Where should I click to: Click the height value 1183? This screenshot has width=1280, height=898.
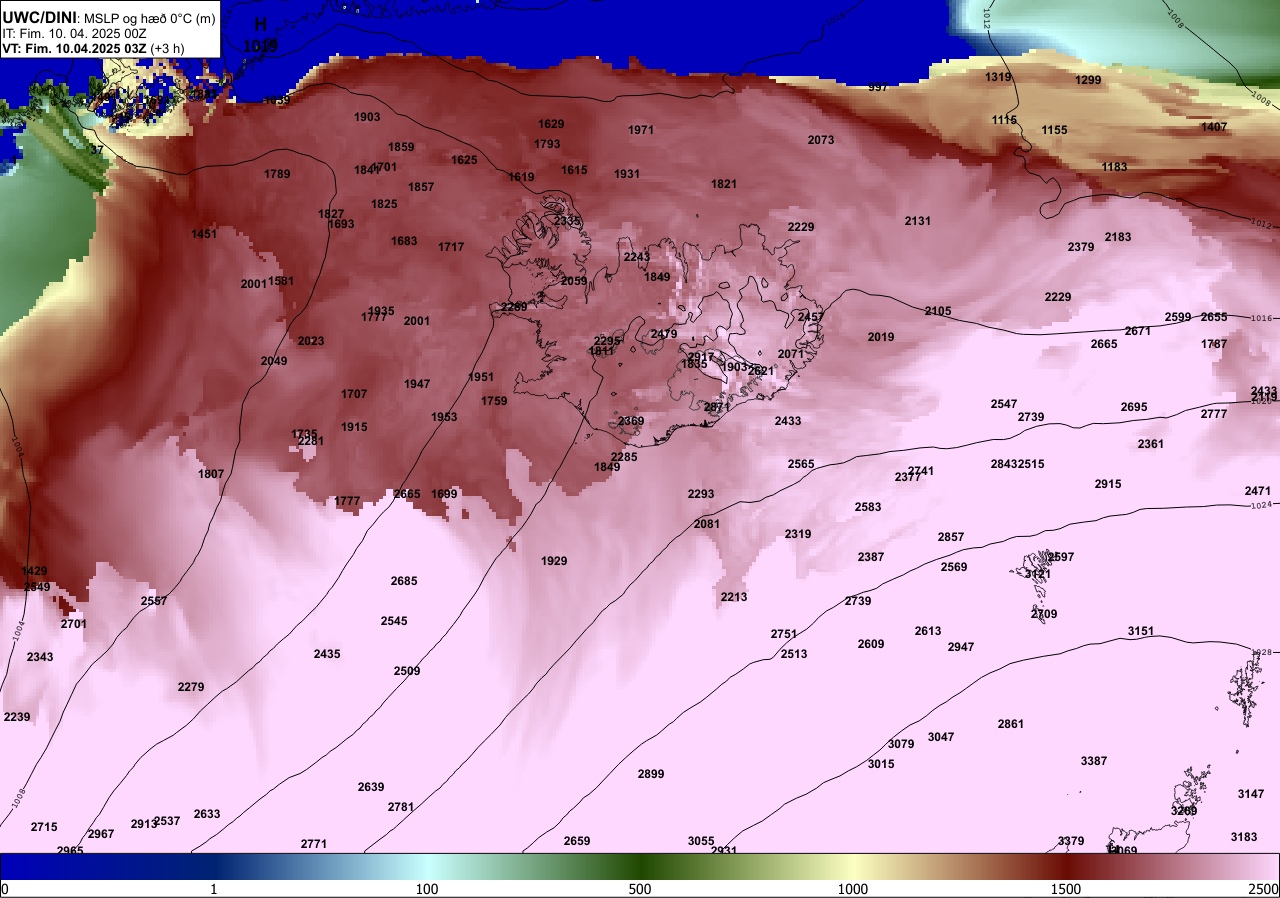(1114, 167)
